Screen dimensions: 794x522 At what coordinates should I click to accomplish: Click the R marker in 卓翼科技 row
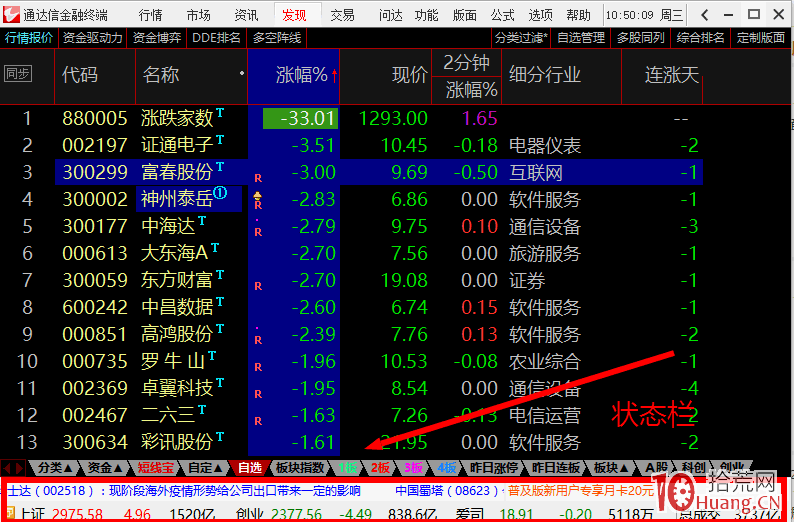[x=258, y=394]
